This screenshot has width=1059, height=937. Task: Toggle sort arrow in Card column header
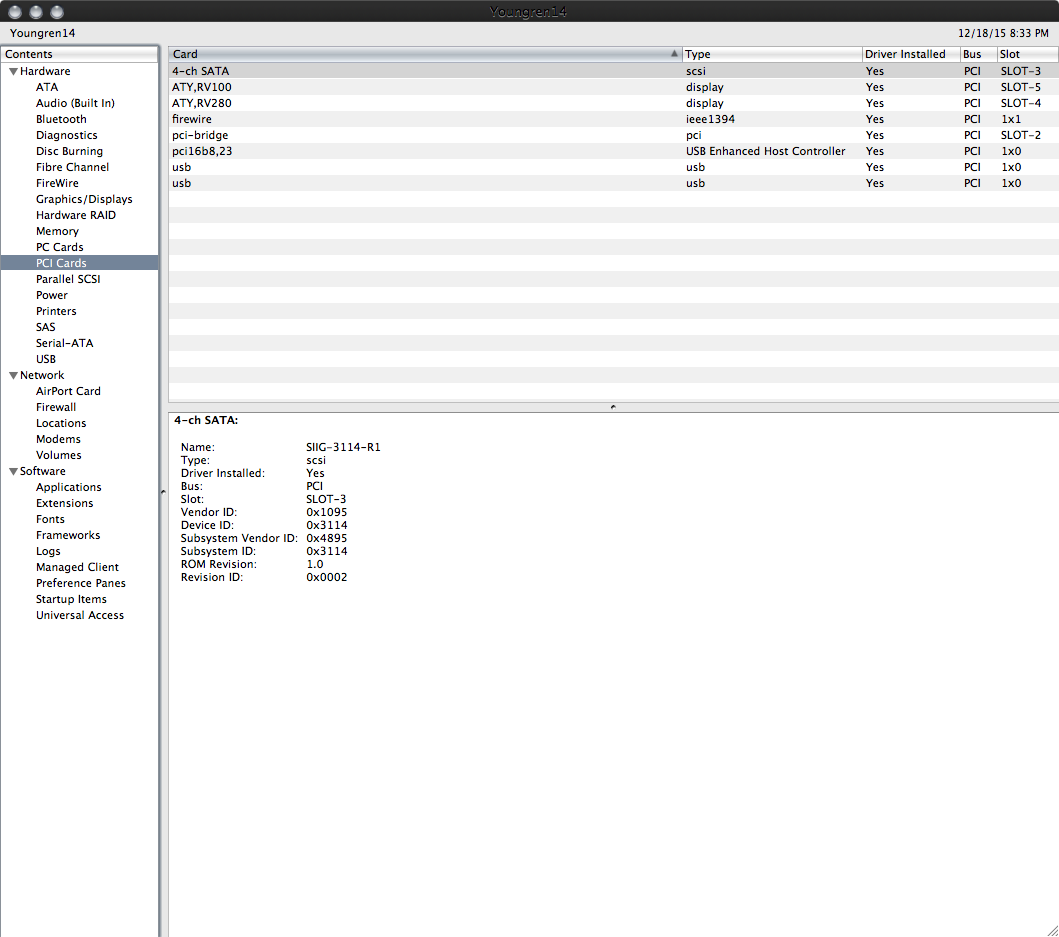[x=674, y=53]
